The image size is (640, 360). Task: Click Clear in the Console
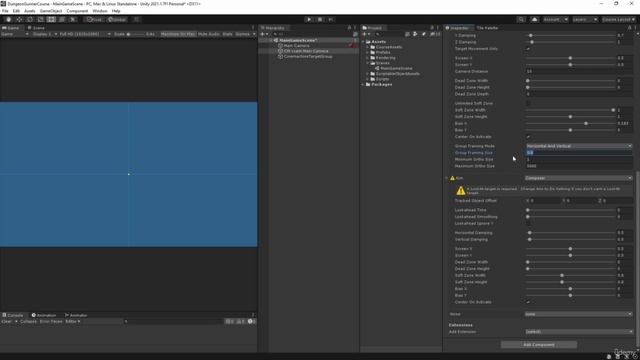coord(7,322)
